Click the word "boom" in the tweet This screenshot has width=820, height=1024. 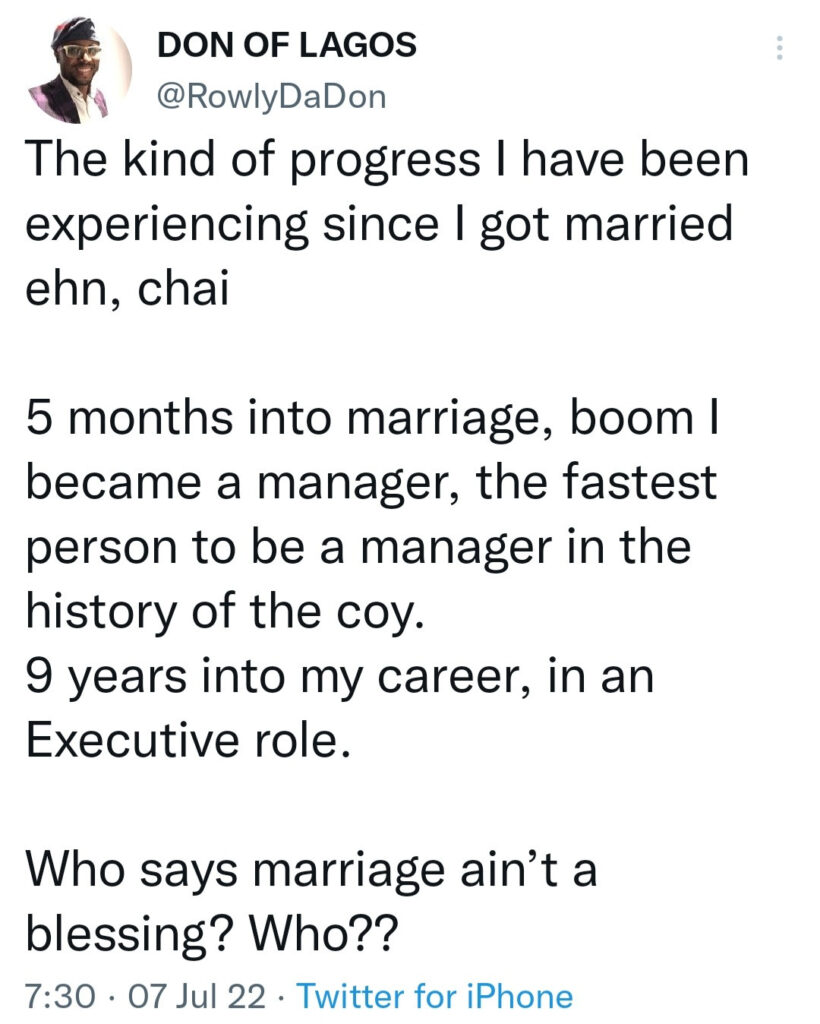[x=631, y=418]
